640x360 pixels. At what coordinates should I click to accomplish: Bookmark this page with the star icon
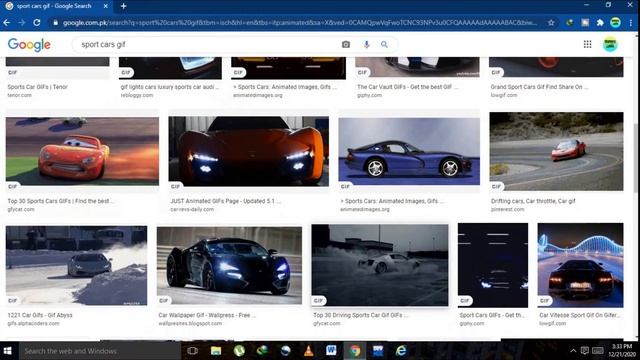[x=551, y=23]
